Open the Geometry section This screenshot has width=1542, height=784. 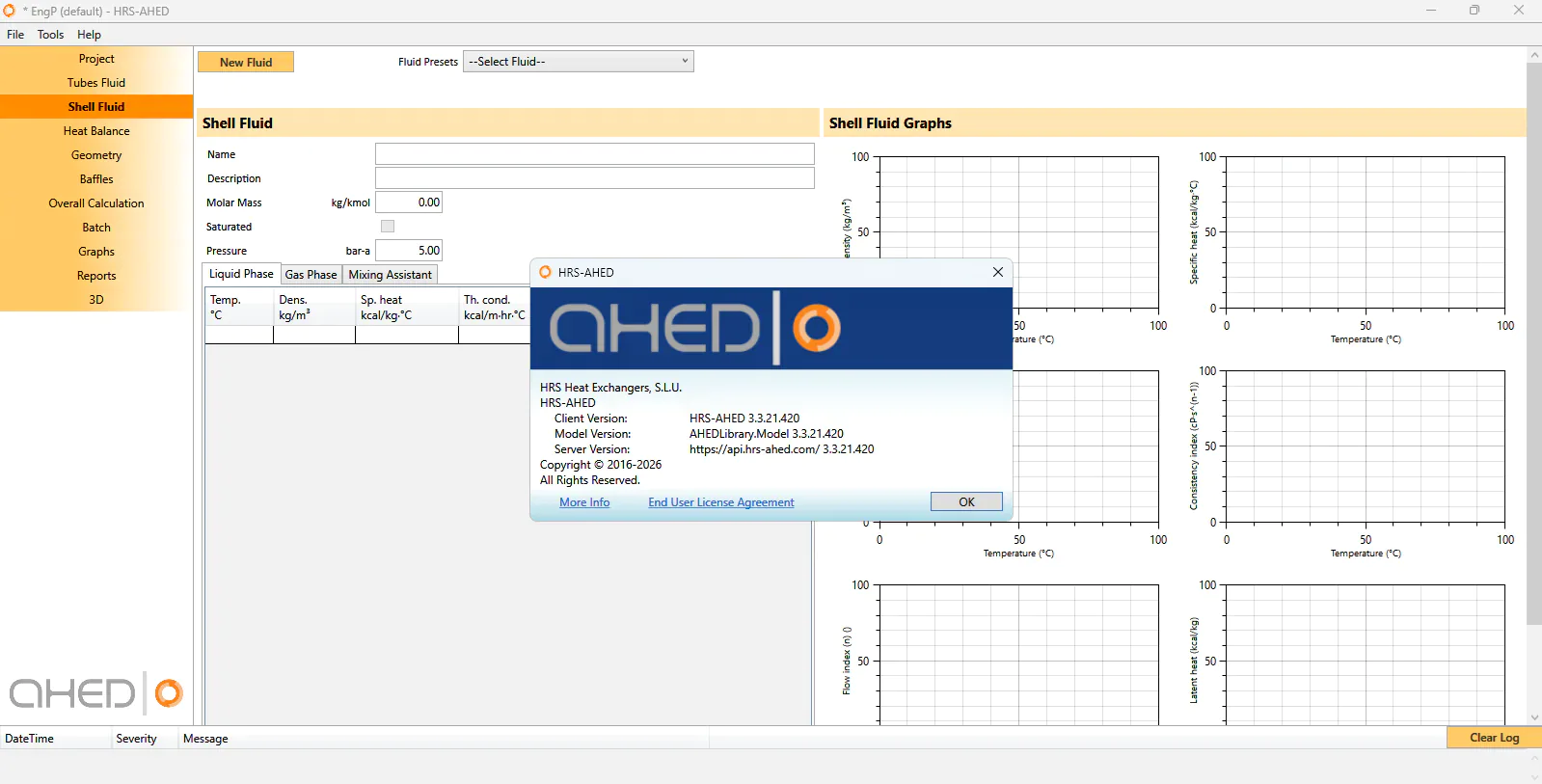[96, 155]
